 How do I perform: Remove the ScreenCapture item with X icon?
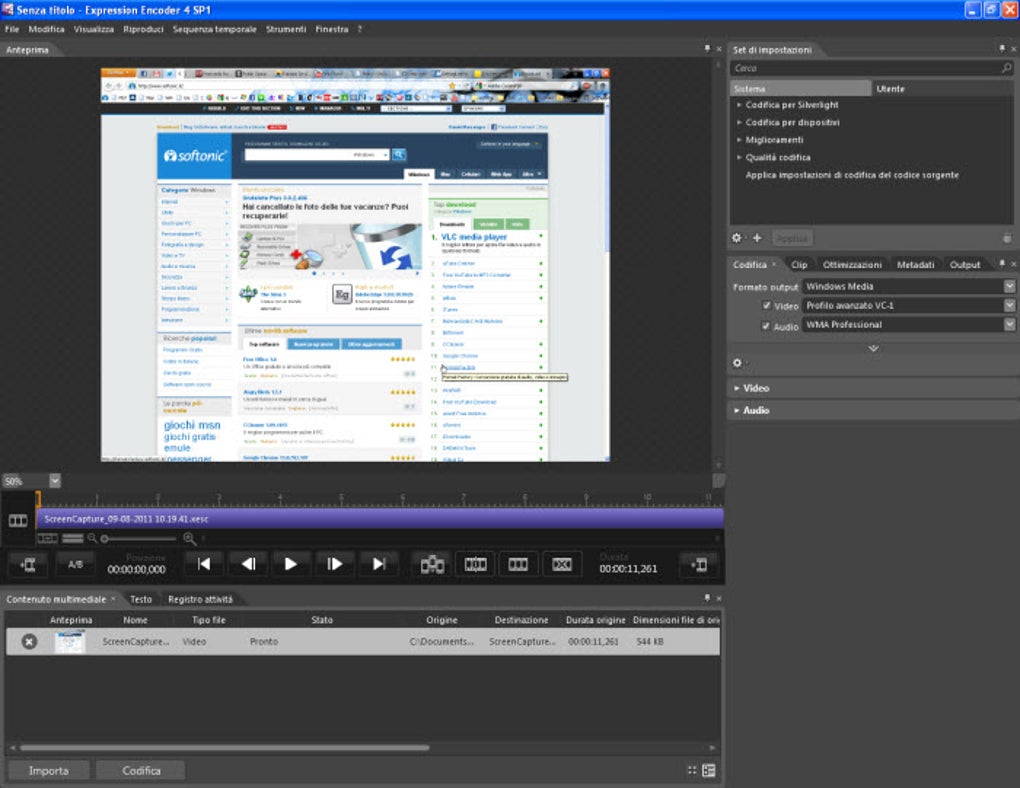pos(29,642)
